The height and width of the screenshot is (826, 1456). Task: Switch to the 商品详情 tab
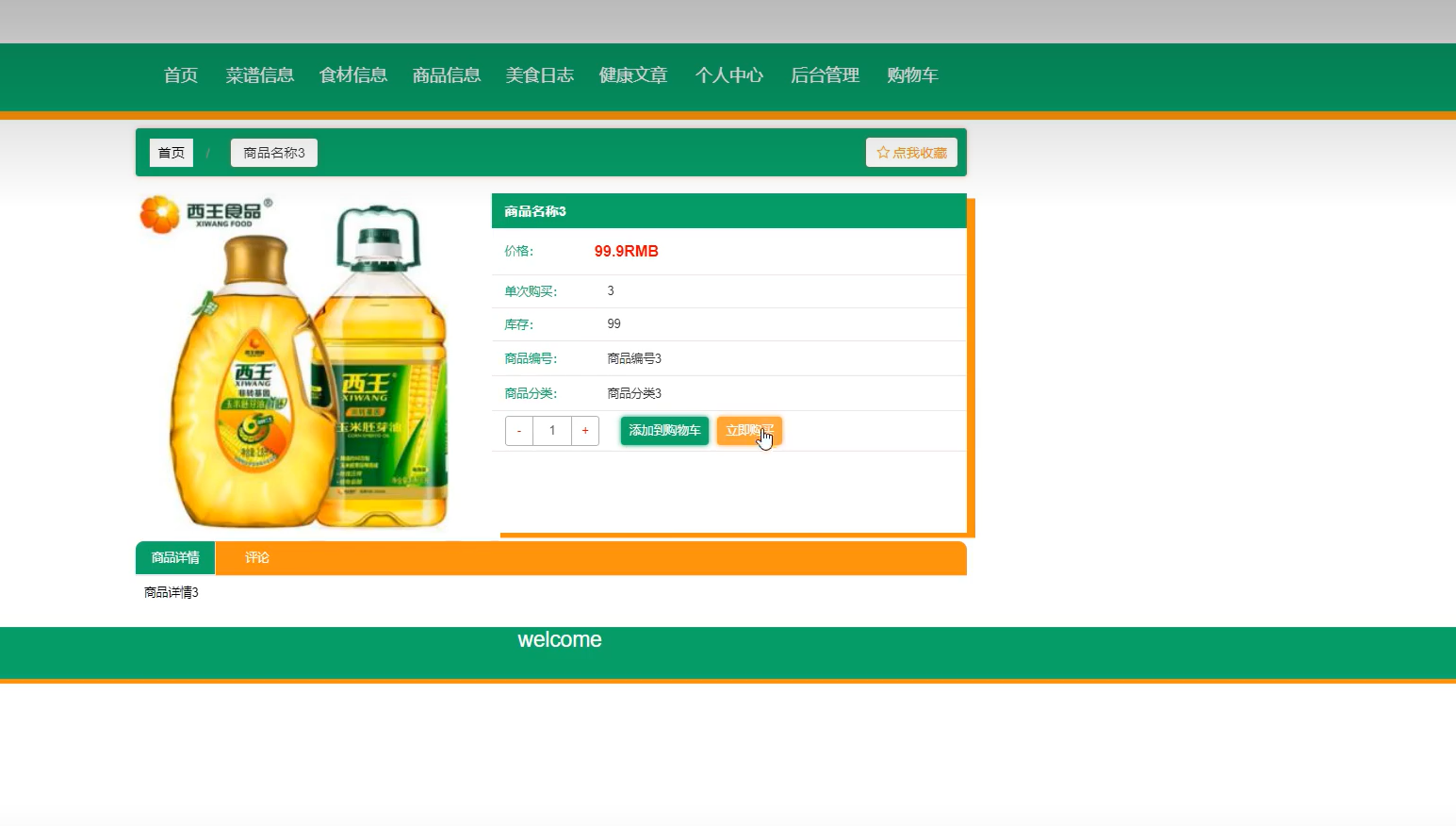coord(175,558)
